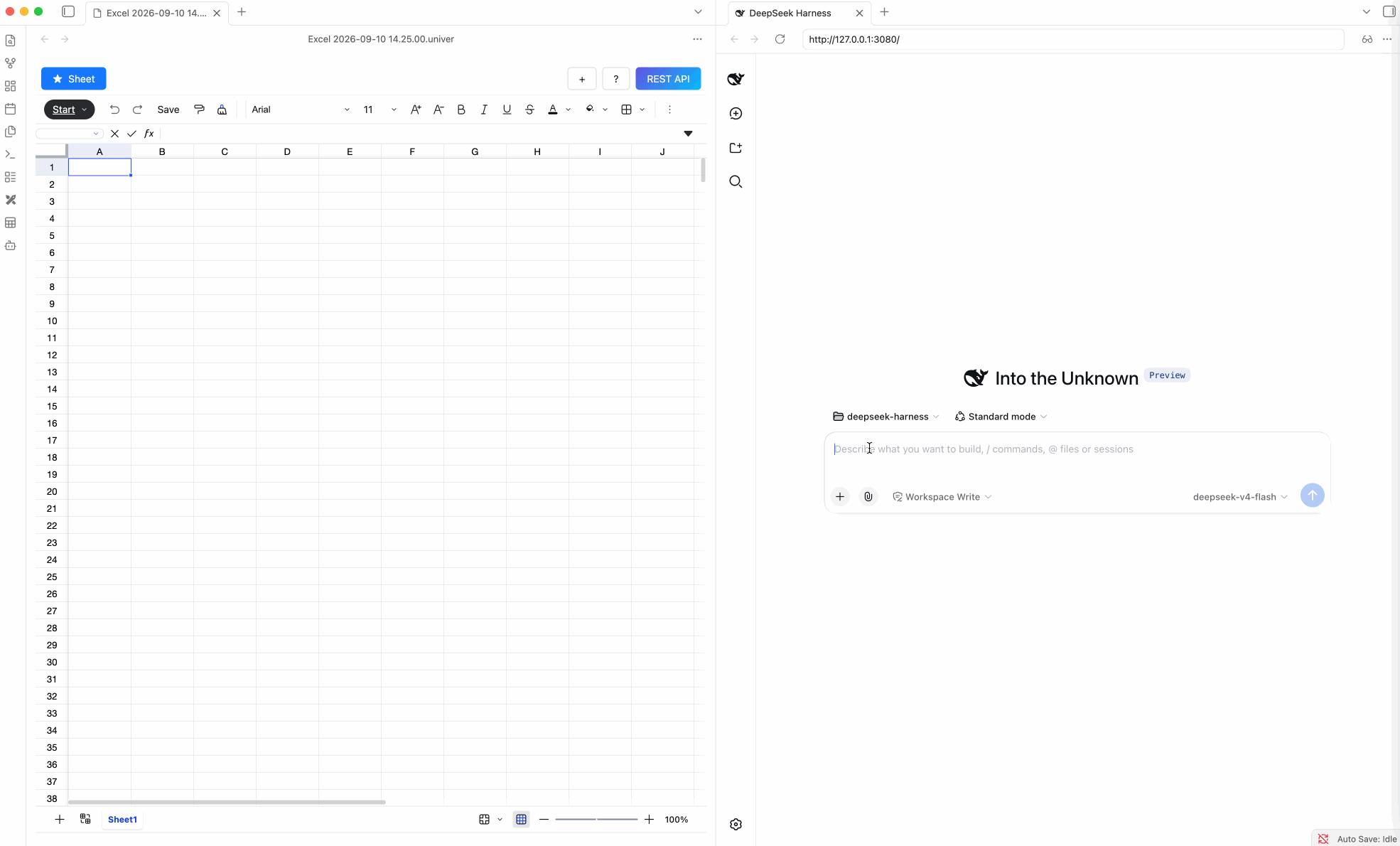
Task: Increase font size with A+ icon
Action: coord(416,109)
